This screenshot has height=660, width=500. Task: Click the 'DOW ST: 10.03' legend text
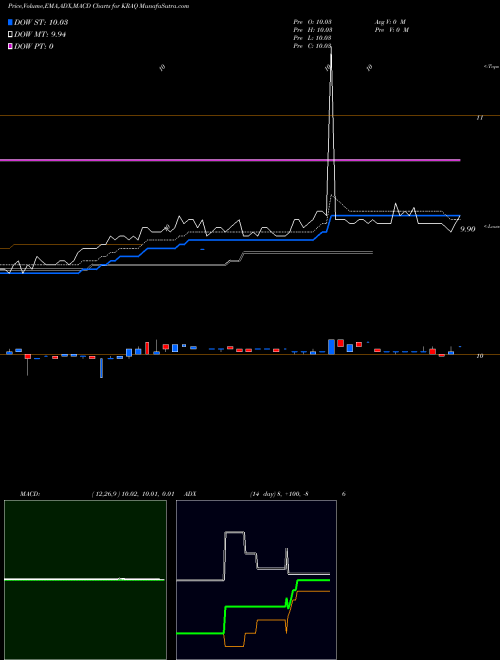tap(41, 22)
